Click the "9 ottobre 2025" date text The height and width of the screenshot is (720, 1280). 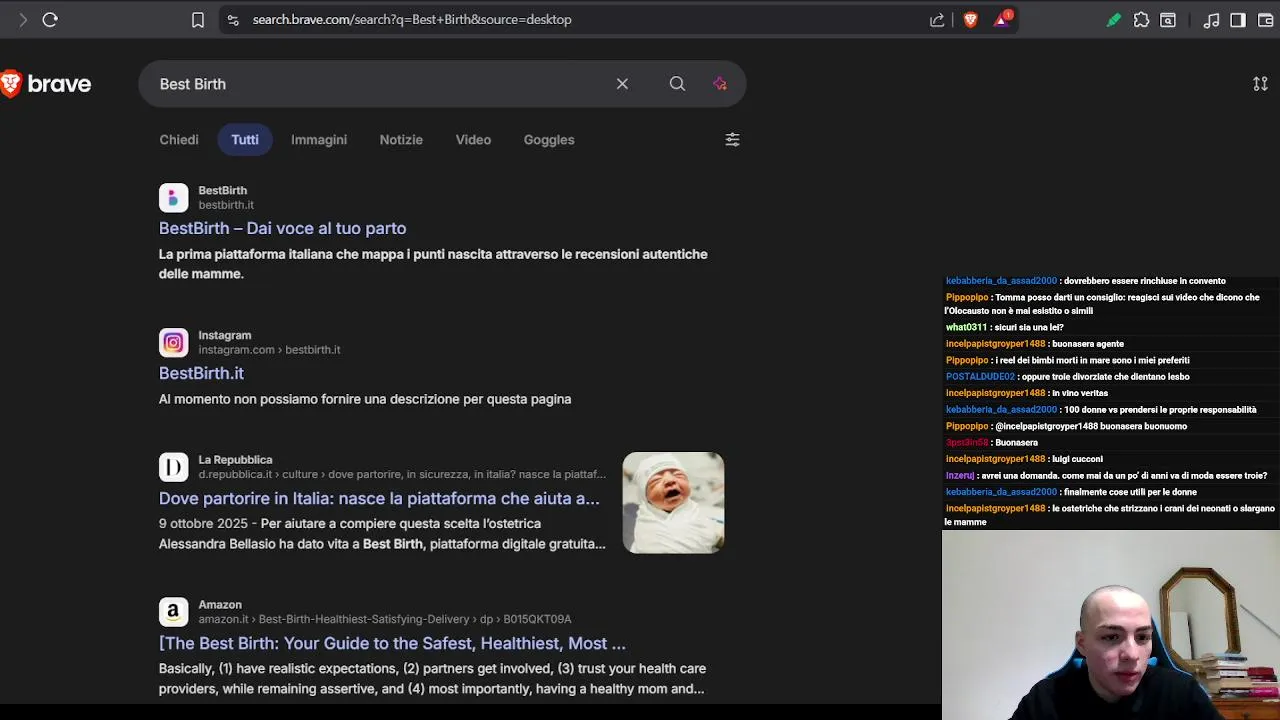click(204, 523)
